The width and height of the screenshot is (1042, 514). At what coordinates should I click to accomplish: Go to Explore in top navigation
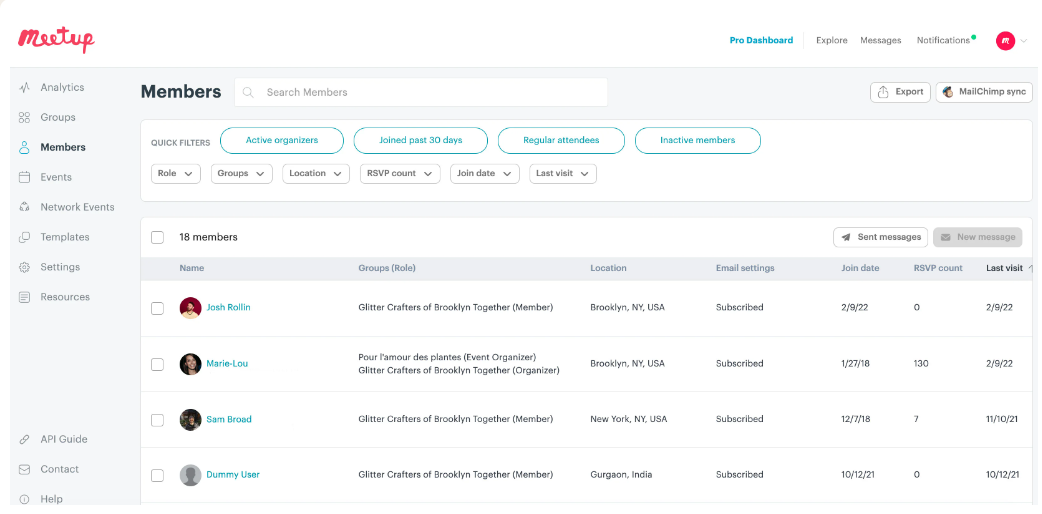click(x=831, y=41)
